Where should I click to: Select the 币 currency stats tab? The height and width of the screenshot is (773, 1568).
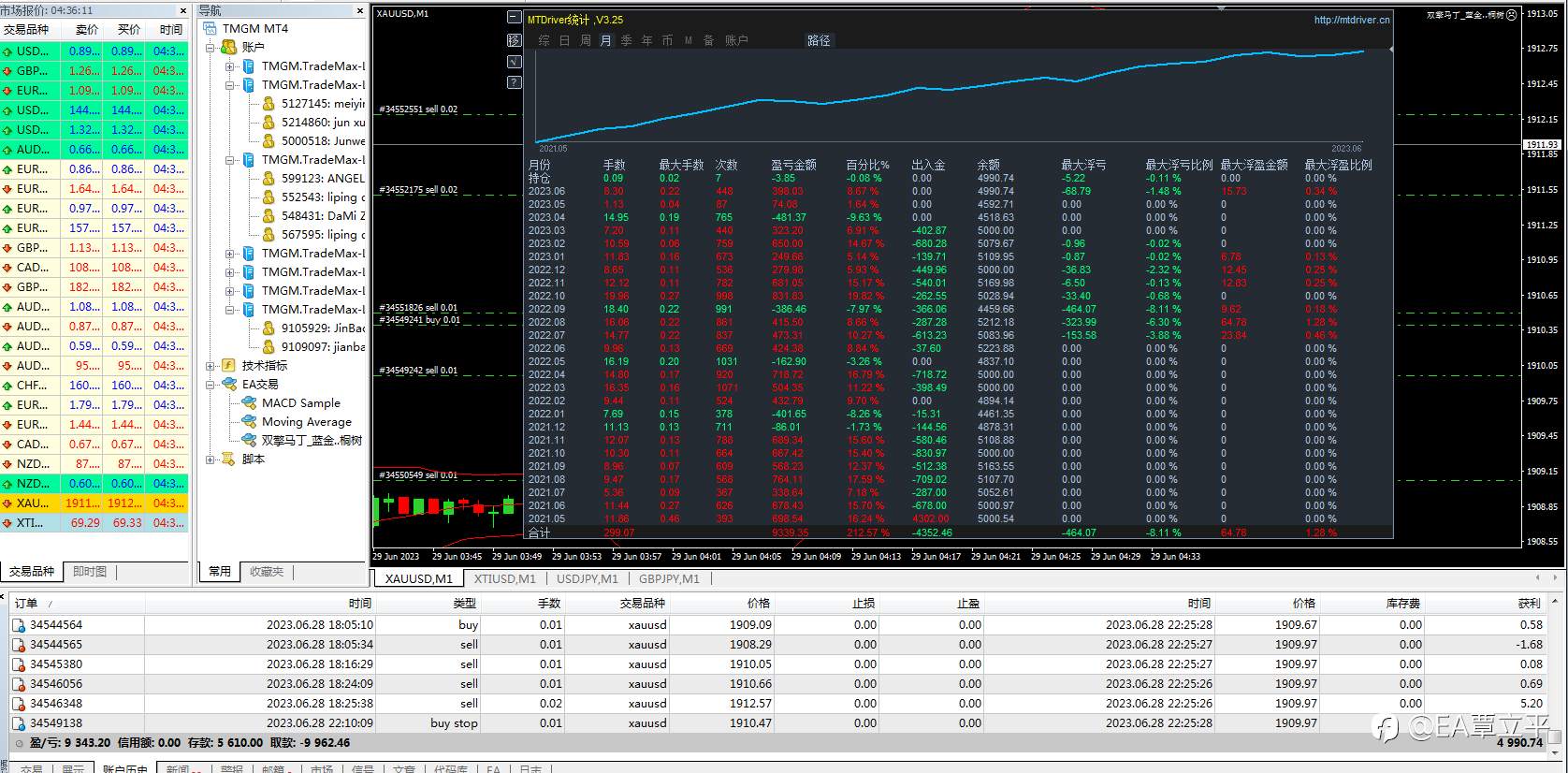[667, 40]
